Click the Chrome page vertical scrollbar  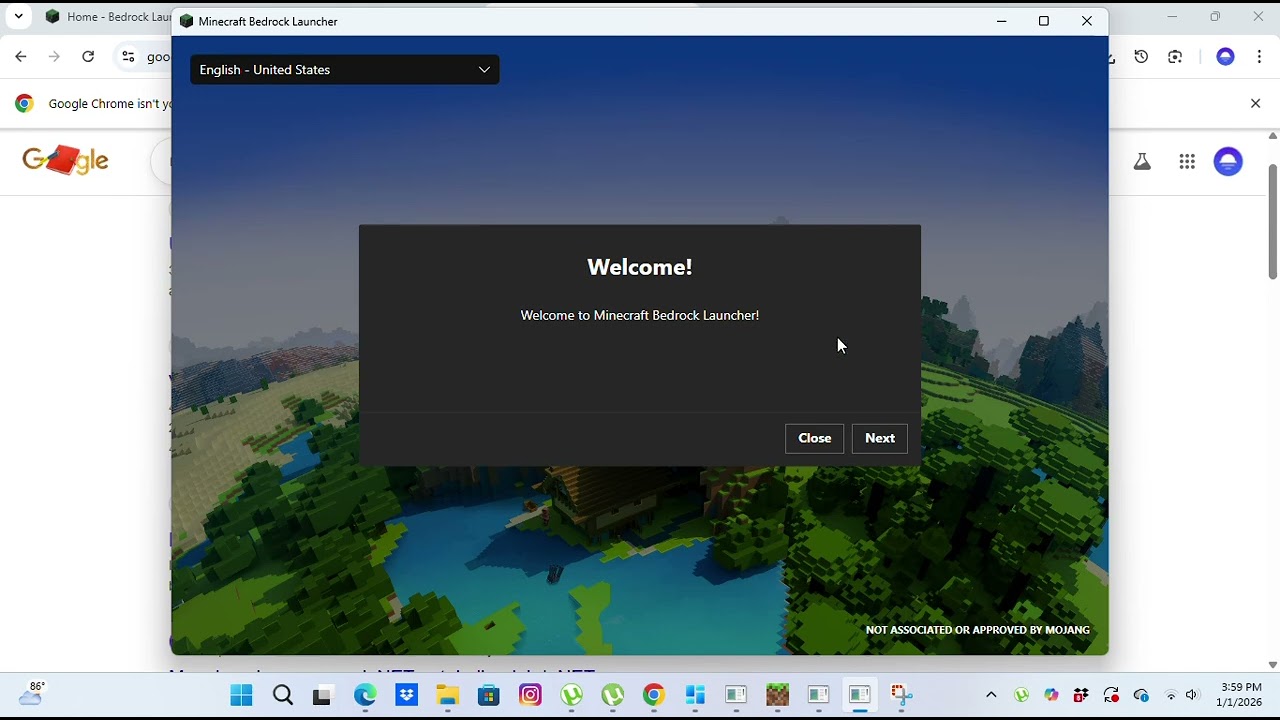pyautogui.click(x=1272, y=222)
